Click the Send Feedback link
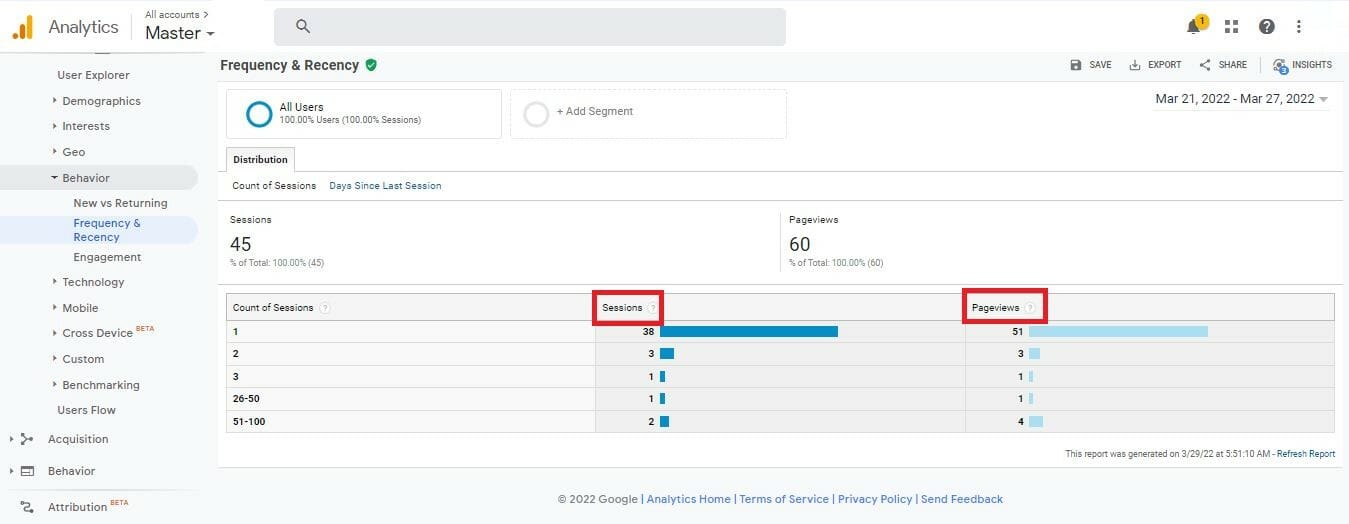Viewport: 1349px width, 524px height. pyautogui.click(x=962, y=499)
